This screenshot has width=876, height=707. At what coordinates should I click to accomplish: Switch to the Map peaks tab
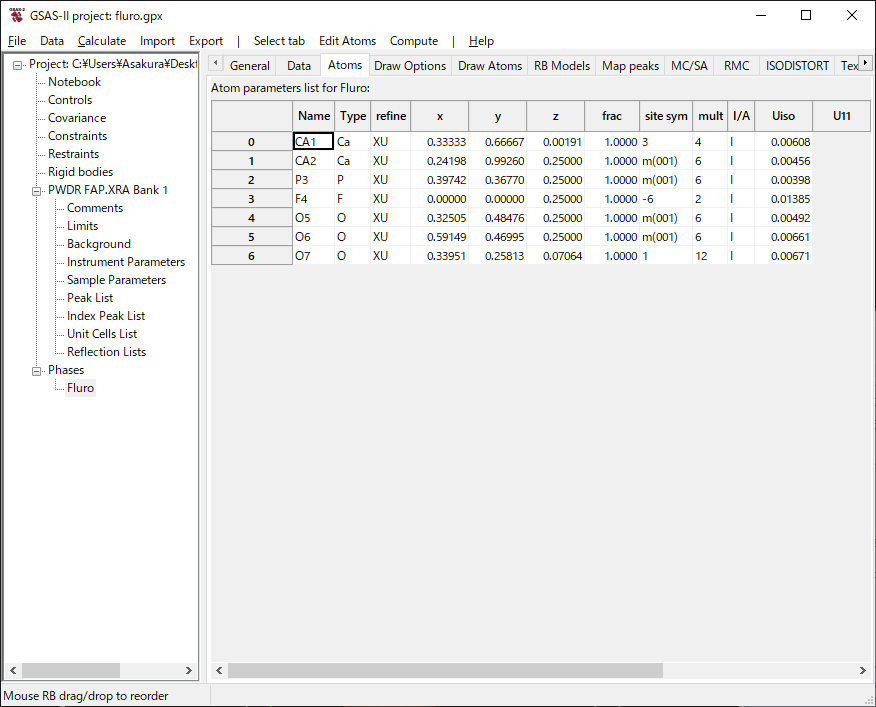tap(630, 66)
